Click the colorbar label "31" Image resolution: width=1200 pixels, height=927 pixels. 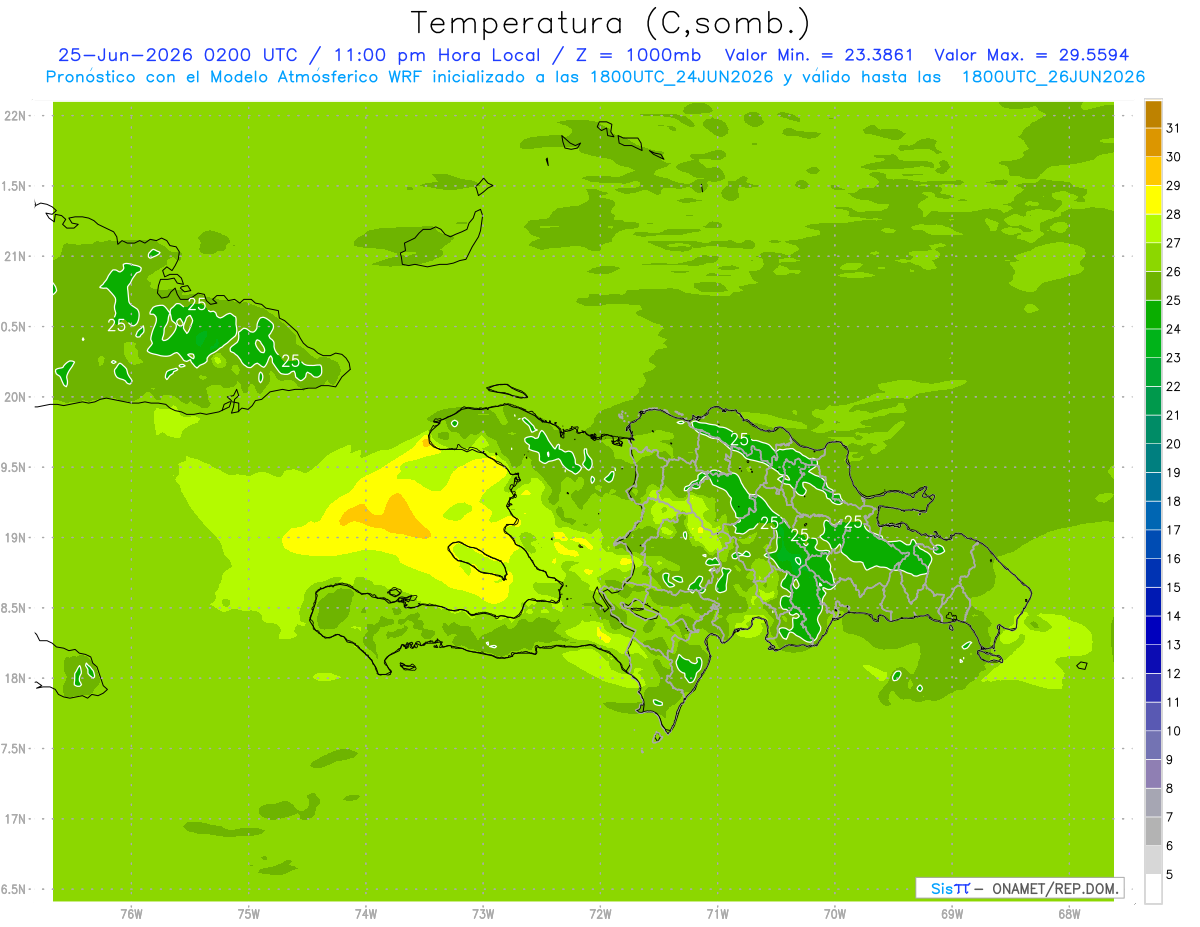point(1173,128)
